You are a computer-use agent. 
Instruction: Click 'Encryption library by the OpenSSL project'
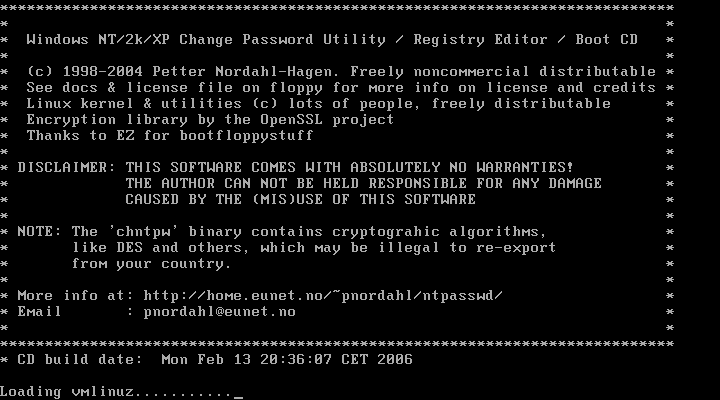[210, 120]
